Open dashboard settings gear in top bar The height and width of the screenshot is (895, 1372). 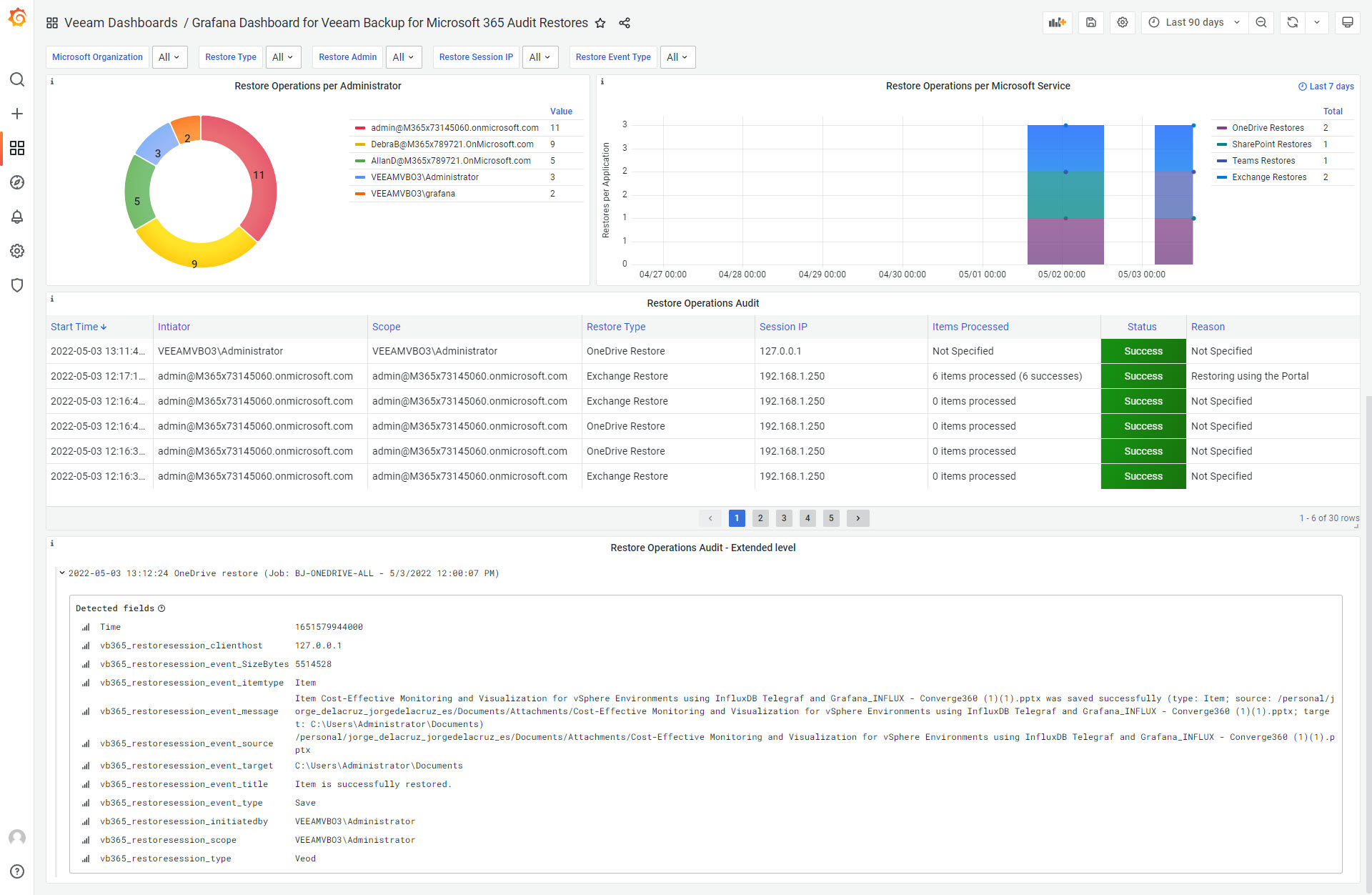[x=1123, y=22]
